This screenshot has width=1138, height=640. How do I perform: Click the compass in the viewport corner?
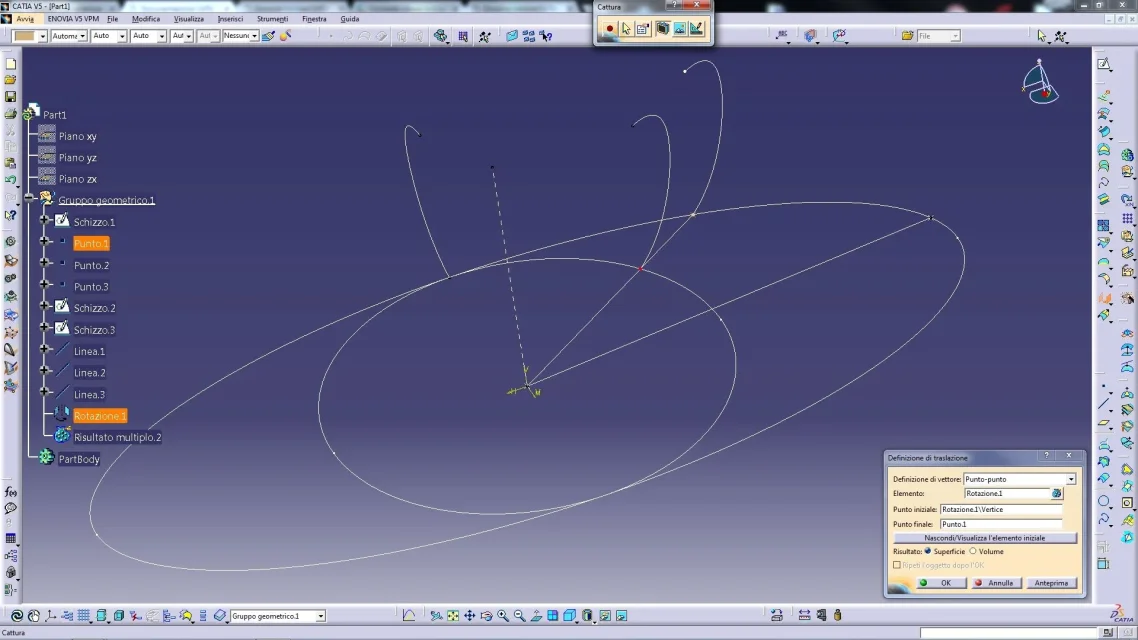tap(1040, 83)
